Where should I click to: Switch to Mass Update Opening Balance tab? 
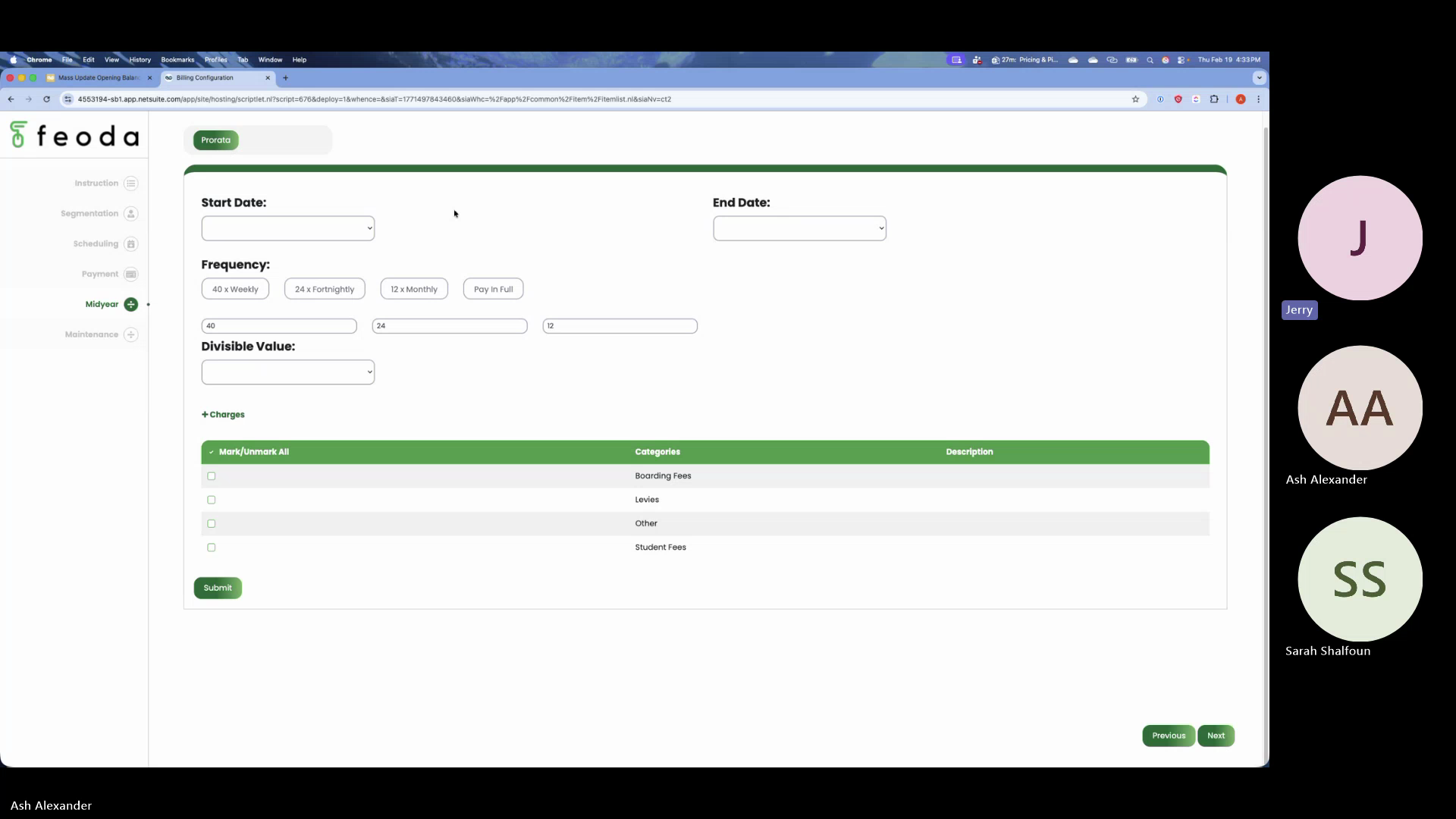pyautogui.click(x=99, y=78)
